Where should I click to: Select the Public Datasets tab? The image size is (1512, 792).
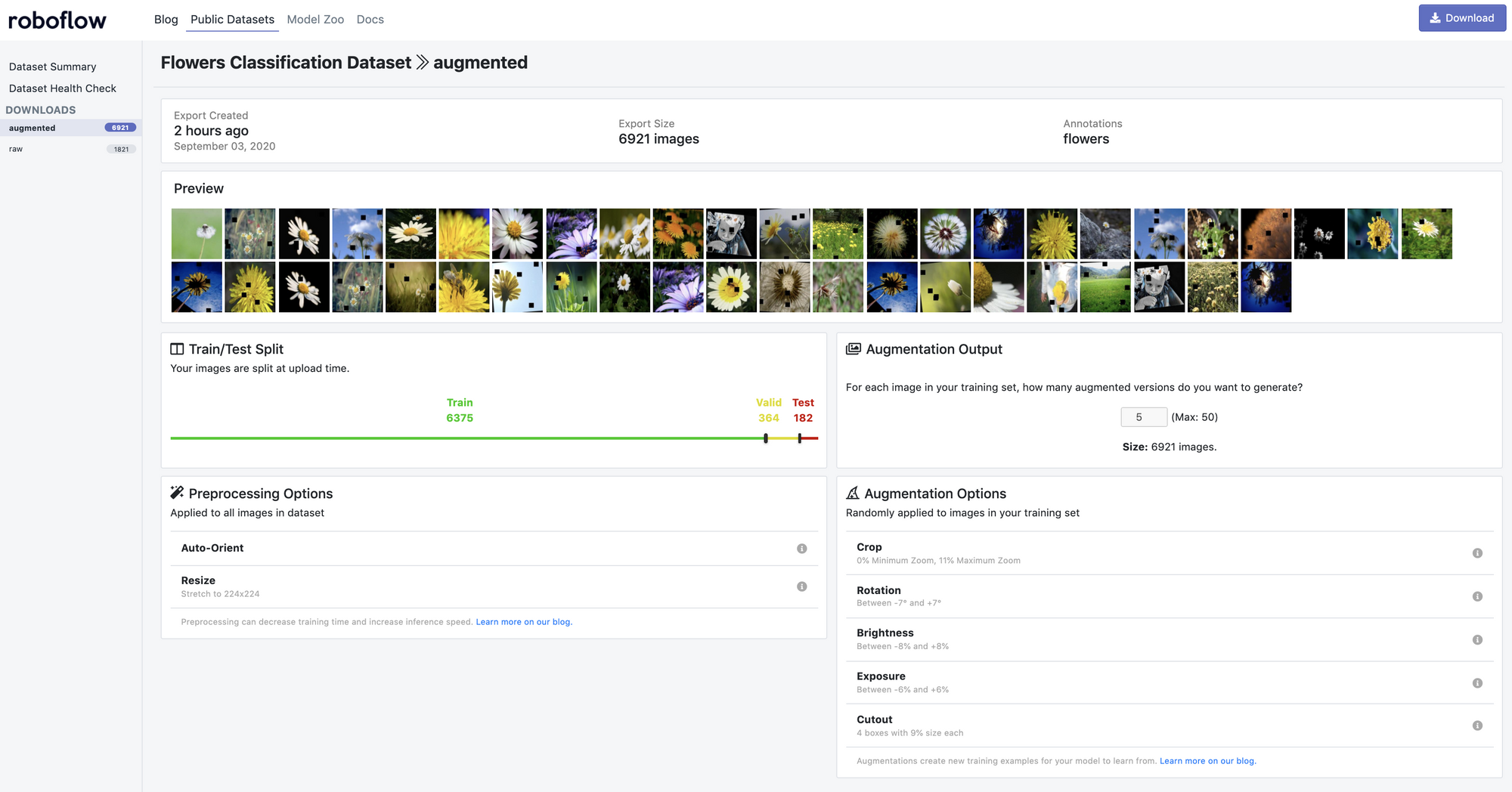coord(232,20)
